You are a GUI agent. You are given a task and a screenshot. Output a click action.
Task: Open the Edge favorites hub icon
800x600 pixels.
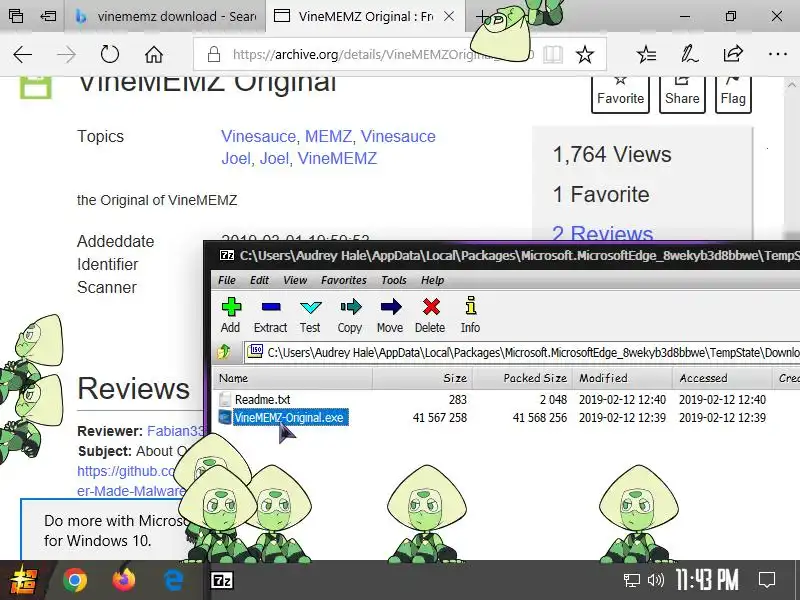pos(646,54)
